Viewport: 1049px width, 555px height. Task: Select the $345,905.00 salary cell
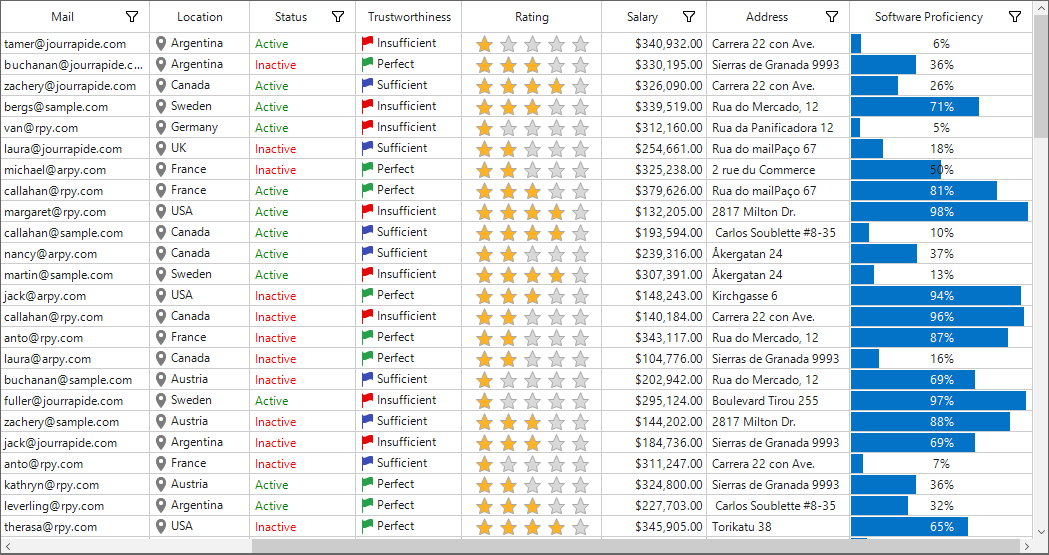click(654, 526)
